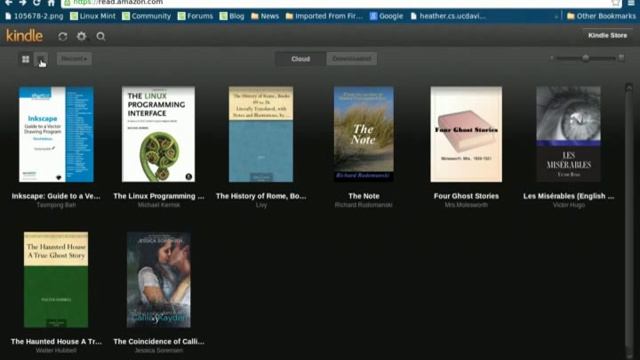This screenshot has height=360, width=640.
Task: Open The Note book cover
Action: pyautogui.click(x=364, y=134)
